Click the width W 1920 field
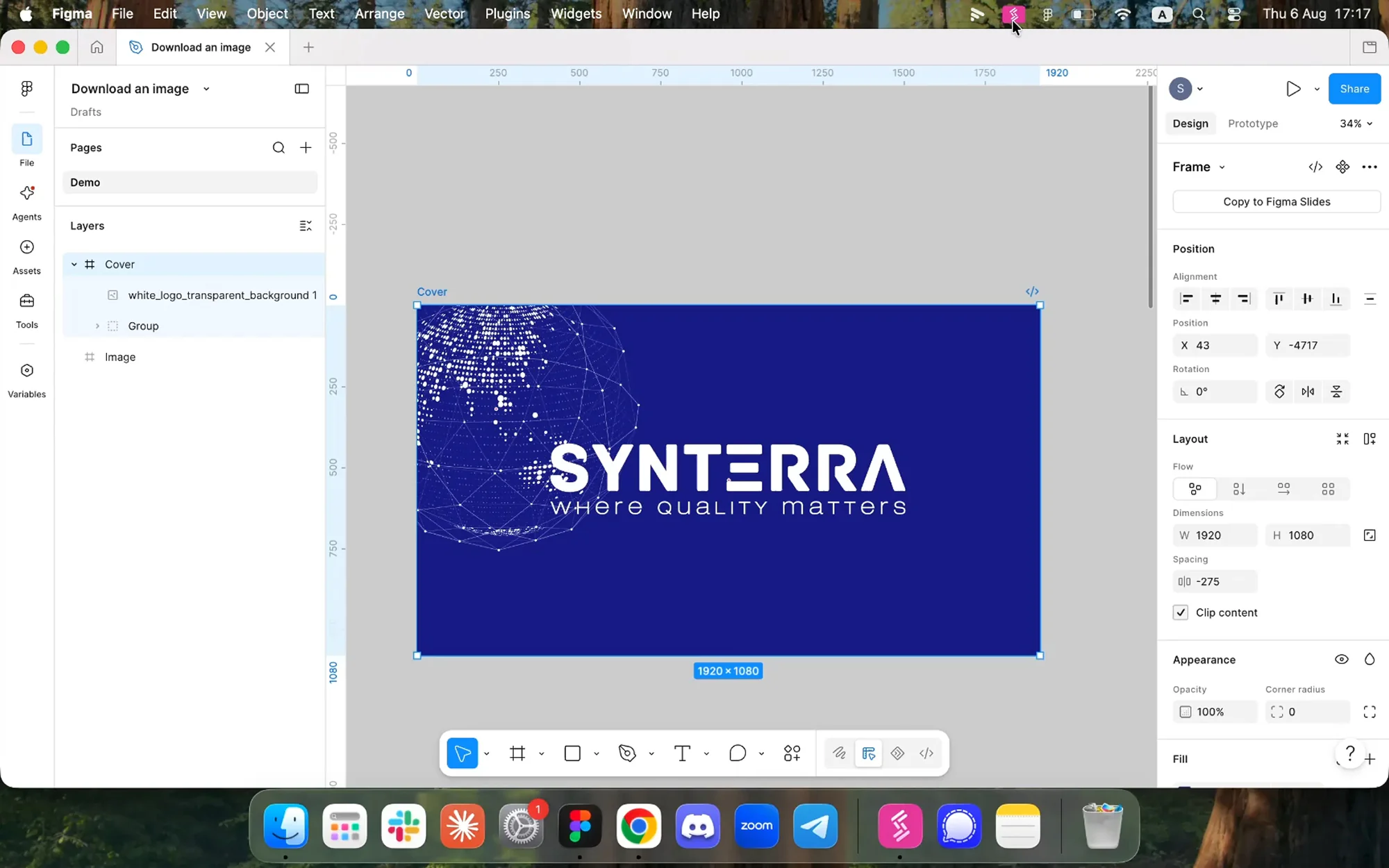 1215,535
